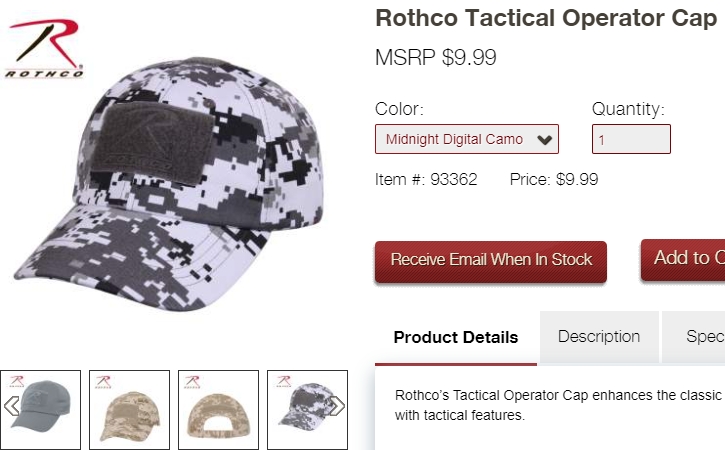Open the Description tab
Viewport: 725px width, 450px height.
point(599,336)
